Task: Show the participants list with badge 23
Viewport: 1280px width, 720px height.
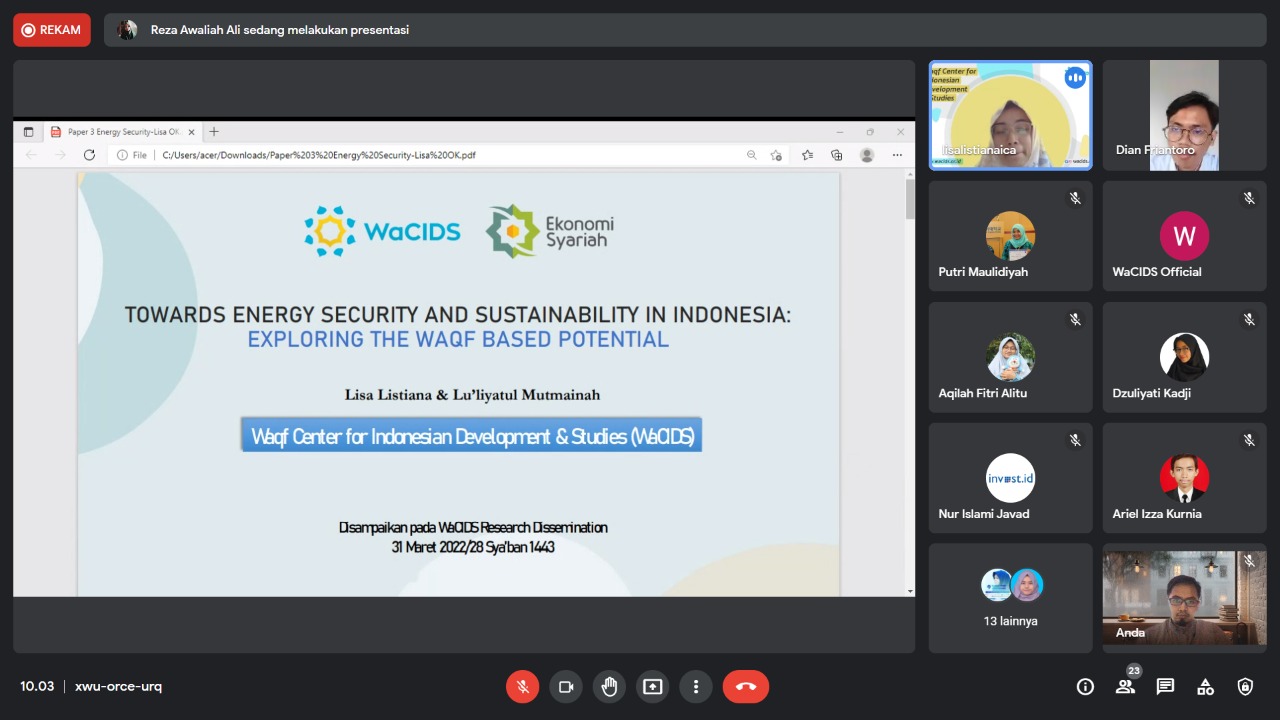Action: [1126, 686]
